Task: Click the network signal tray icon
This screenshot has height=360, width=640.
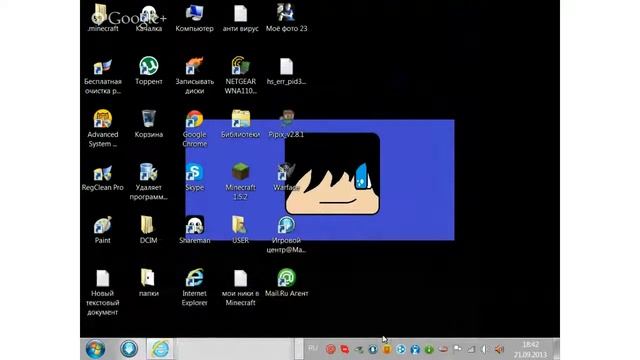Action: [471, 349]
